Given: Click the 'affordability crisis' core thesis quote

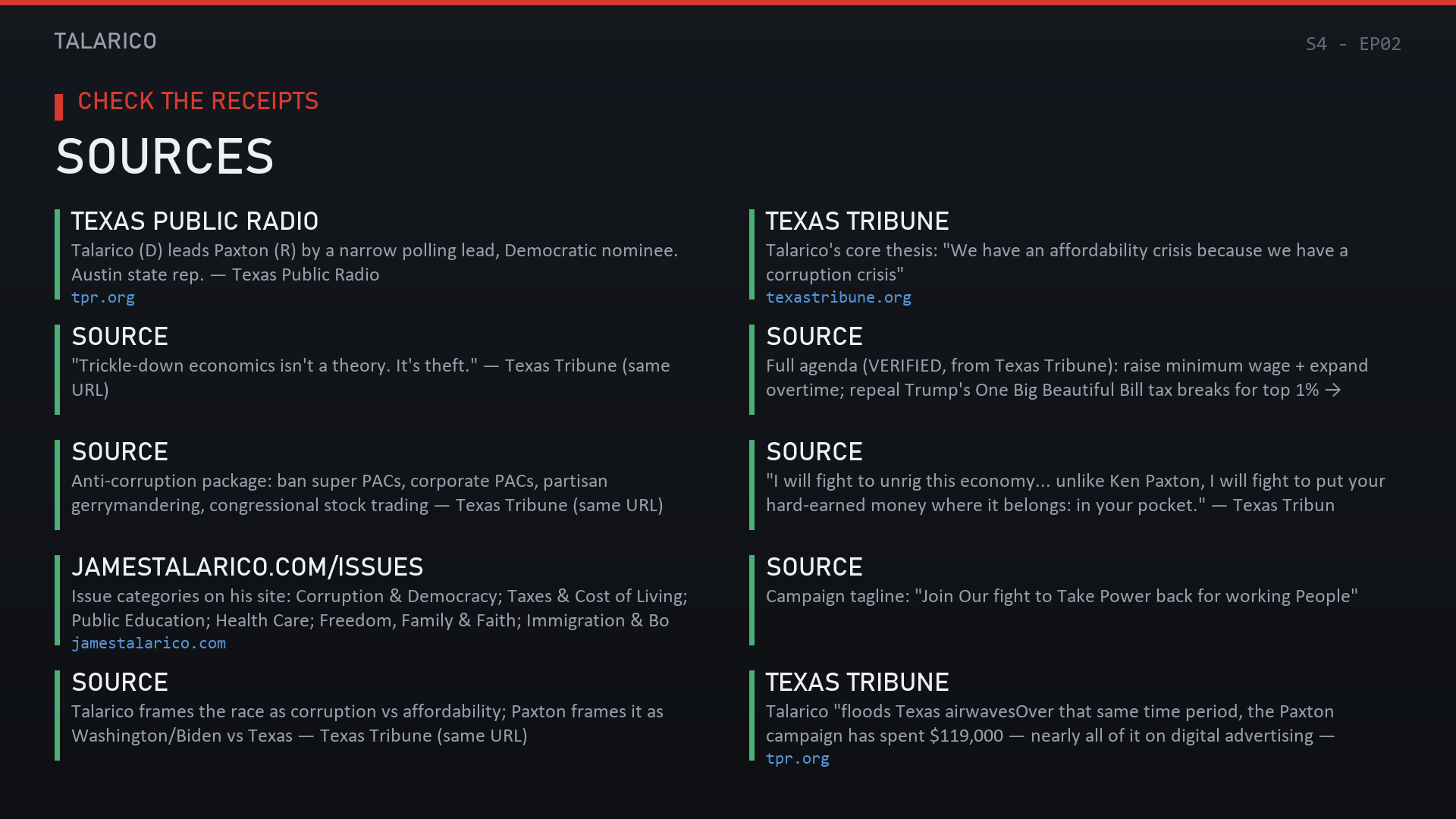Looking at the screenshot, I should click(1057, 262).
